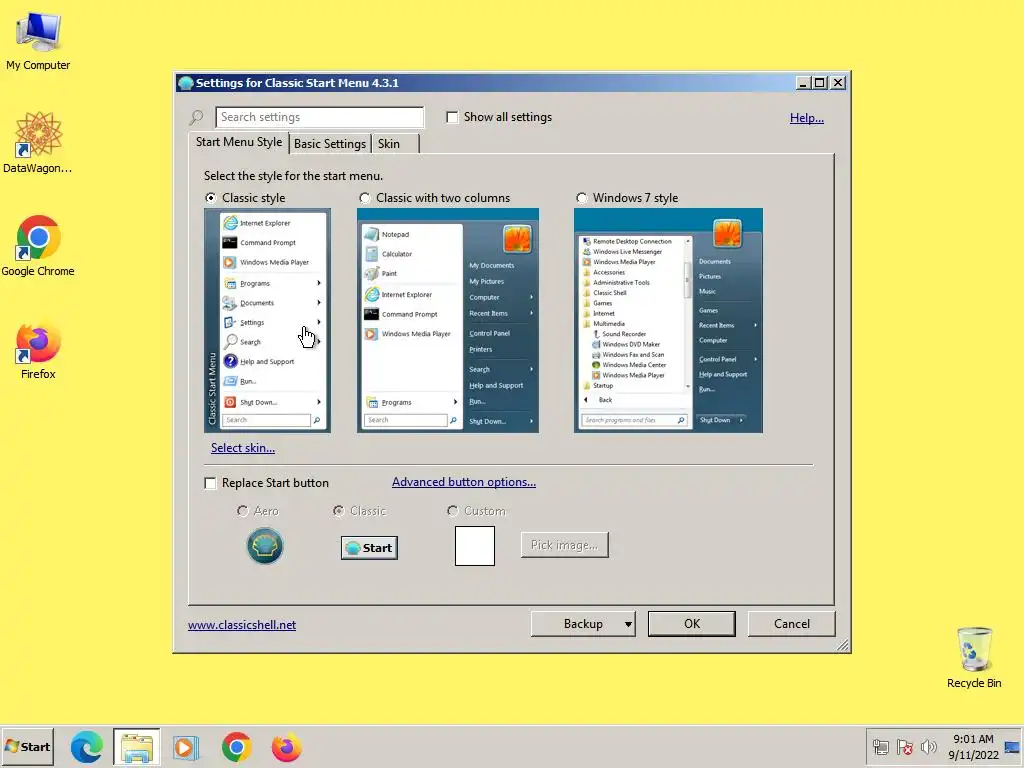Click the taskbar Start button
The image size is (1024, 768).
[27, 746]
